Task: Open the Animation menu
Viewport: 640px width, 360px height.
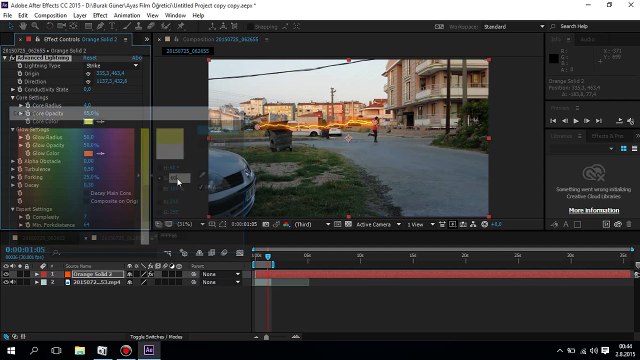Action: coord(127,16)
